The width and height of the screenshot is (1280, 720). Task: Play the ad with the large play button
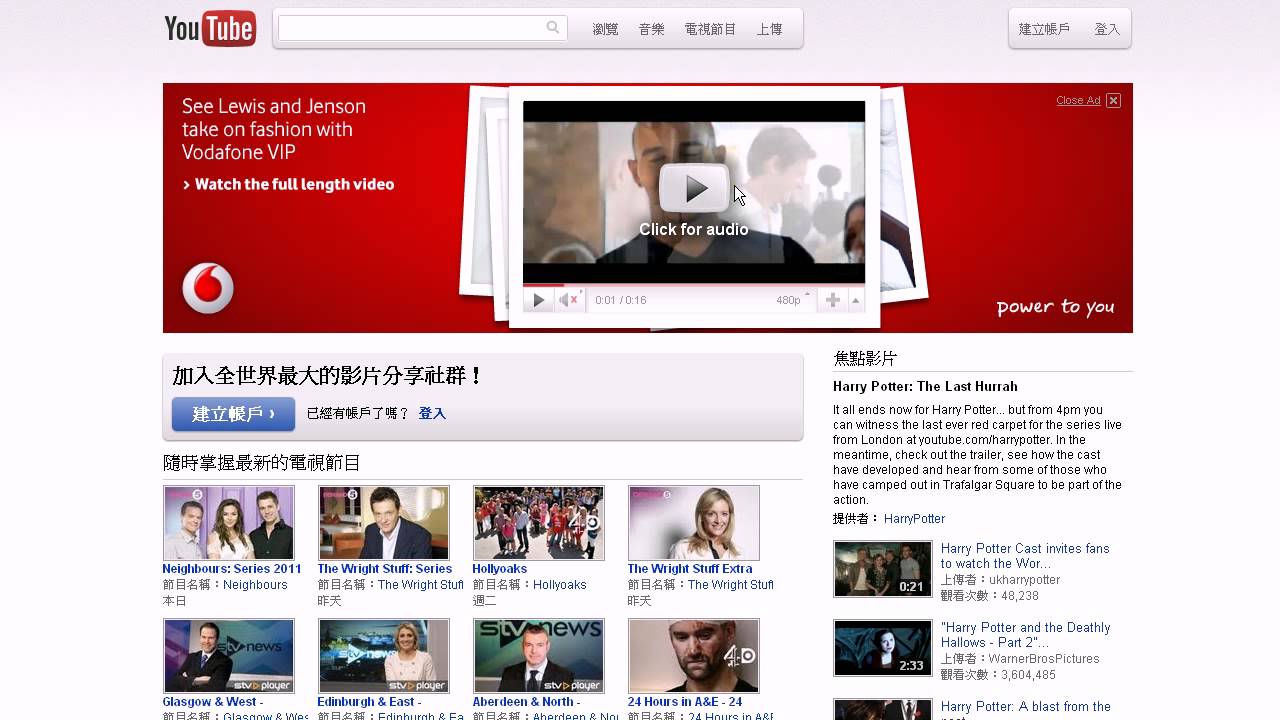(x=694, y=189)
